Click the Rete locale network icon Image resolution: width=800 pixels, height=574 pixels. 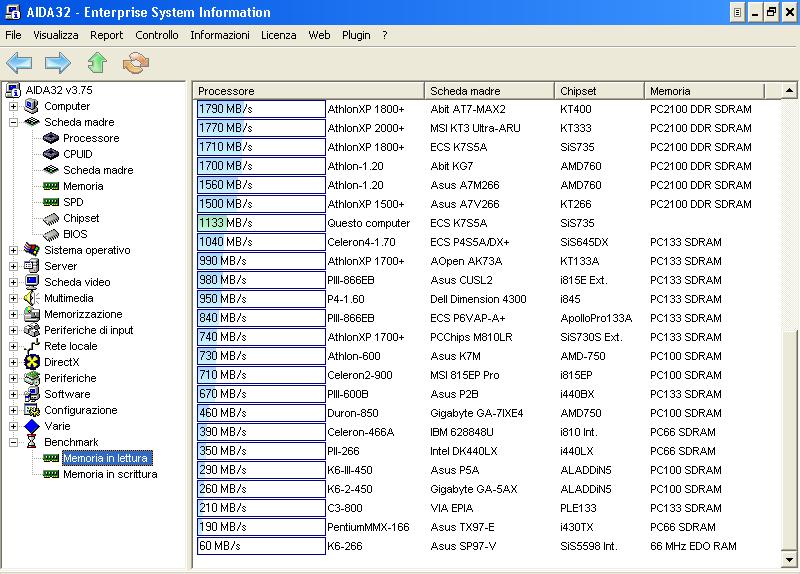[32, 346]
